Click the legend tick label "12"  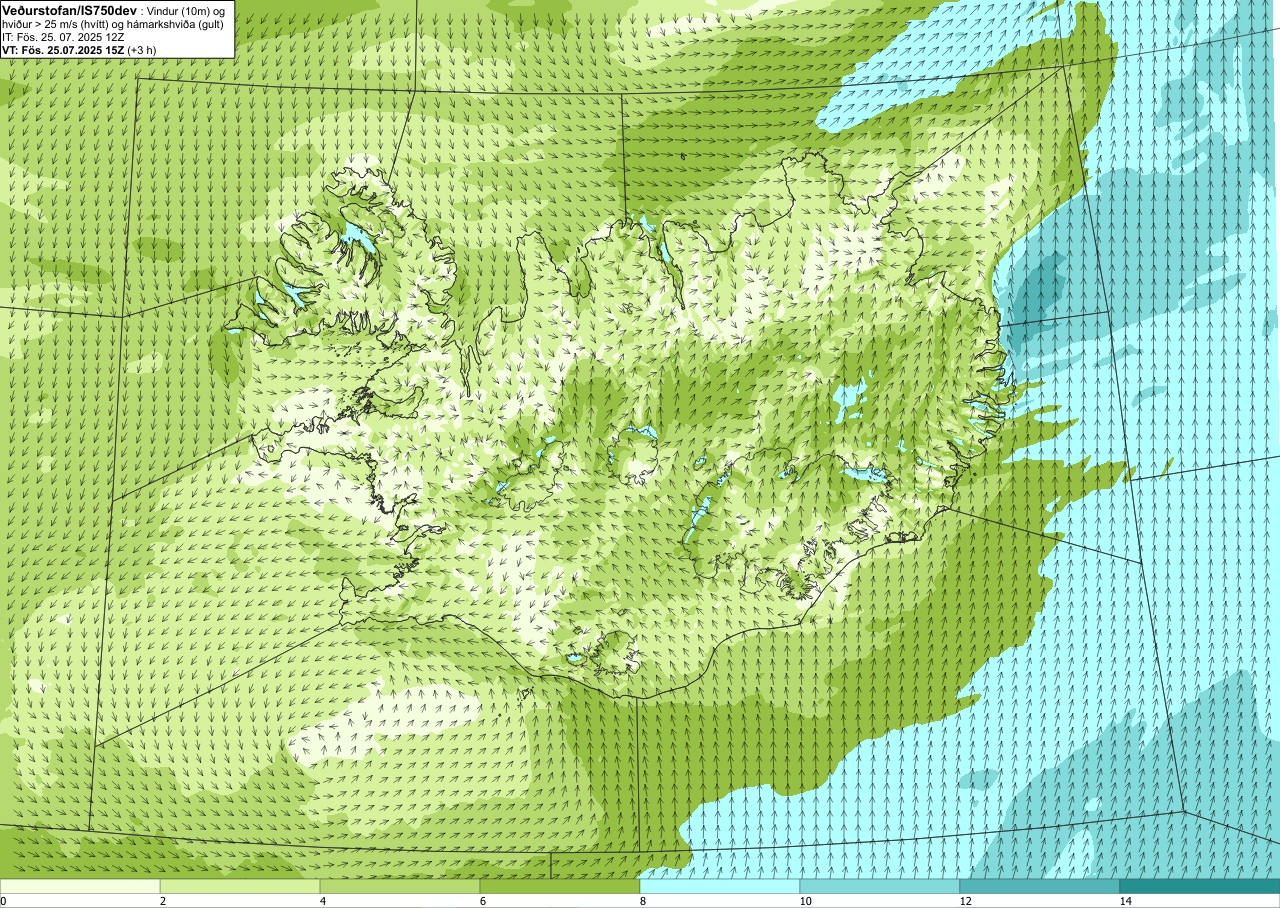point(965,901)
